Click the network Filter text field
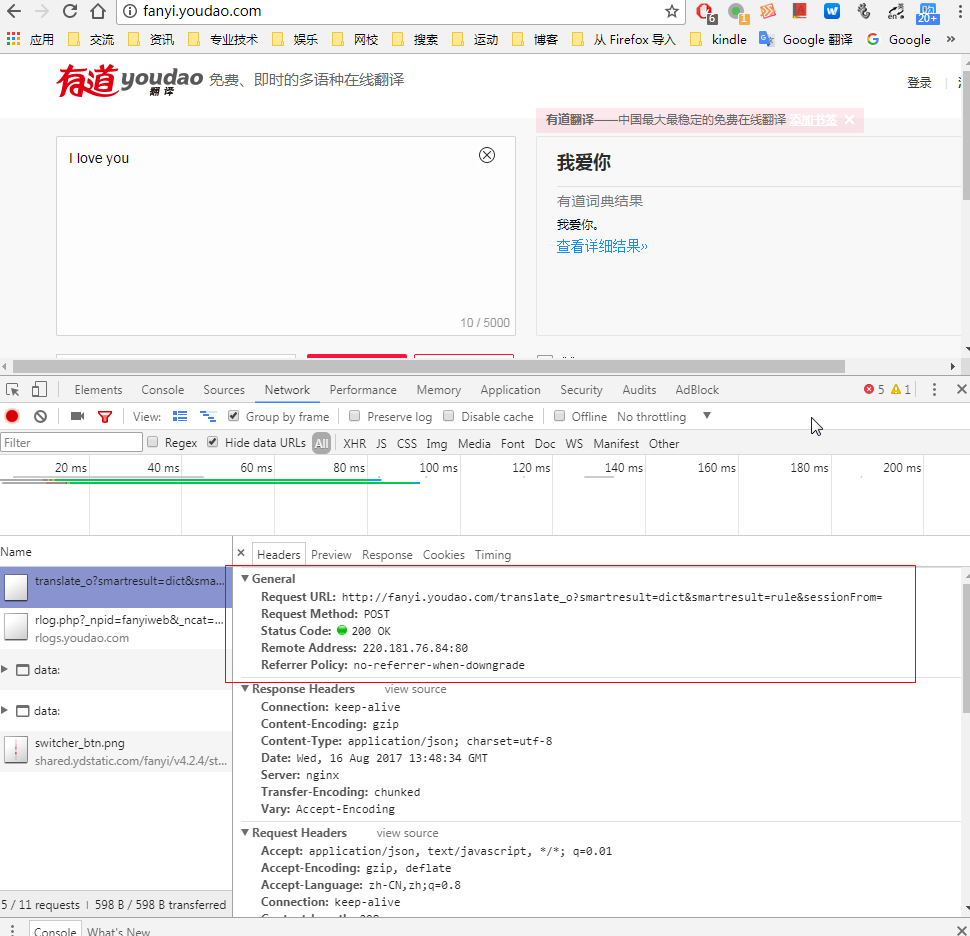The height and width of the screenshot is (936, 970). coord(72,443)
